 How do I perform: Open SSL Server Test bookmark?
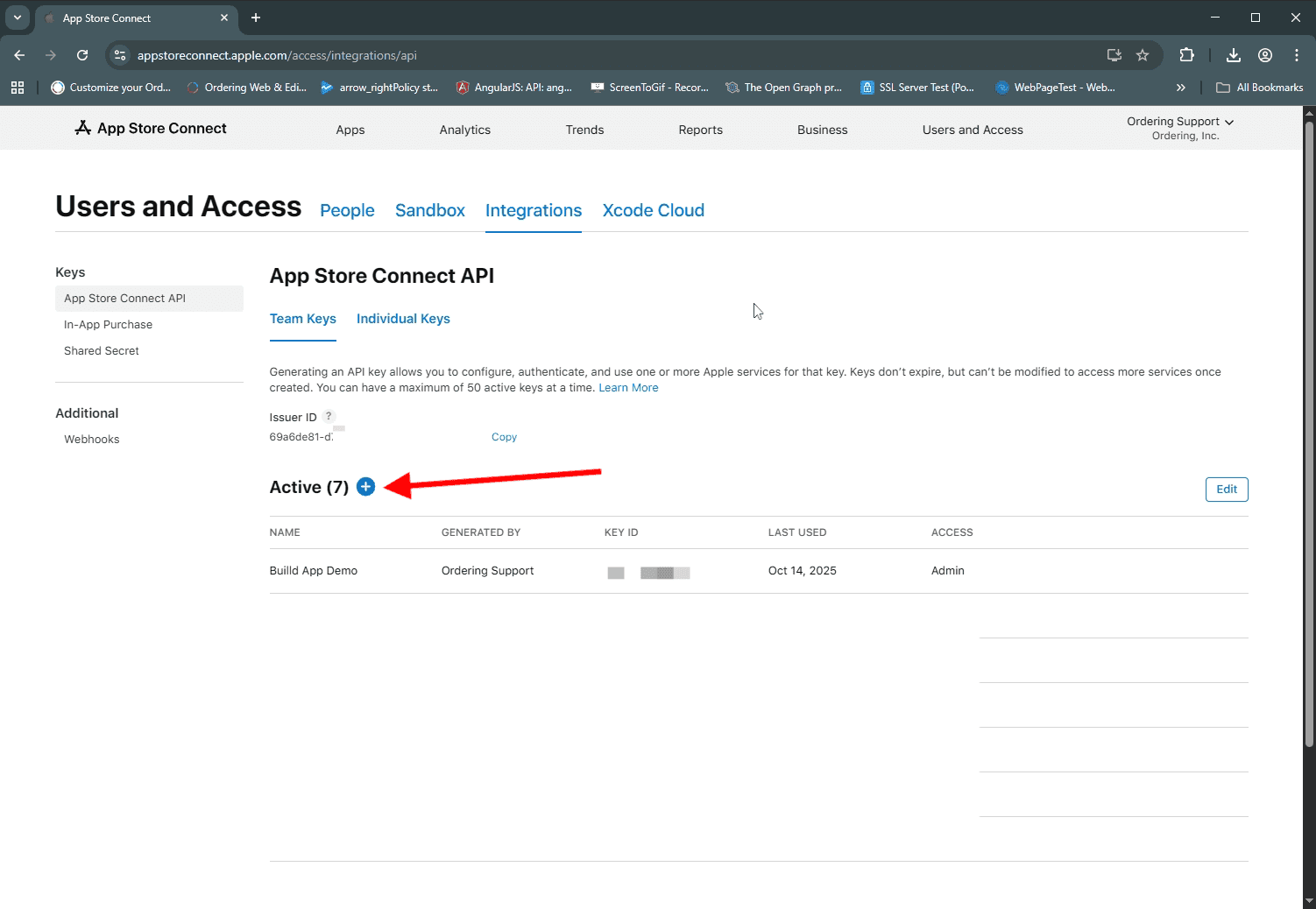tap(917, 88)
